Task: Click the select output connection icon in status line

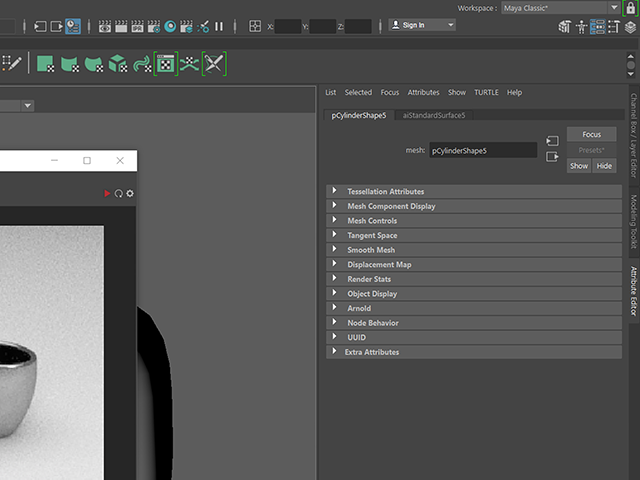Action: 56,27
